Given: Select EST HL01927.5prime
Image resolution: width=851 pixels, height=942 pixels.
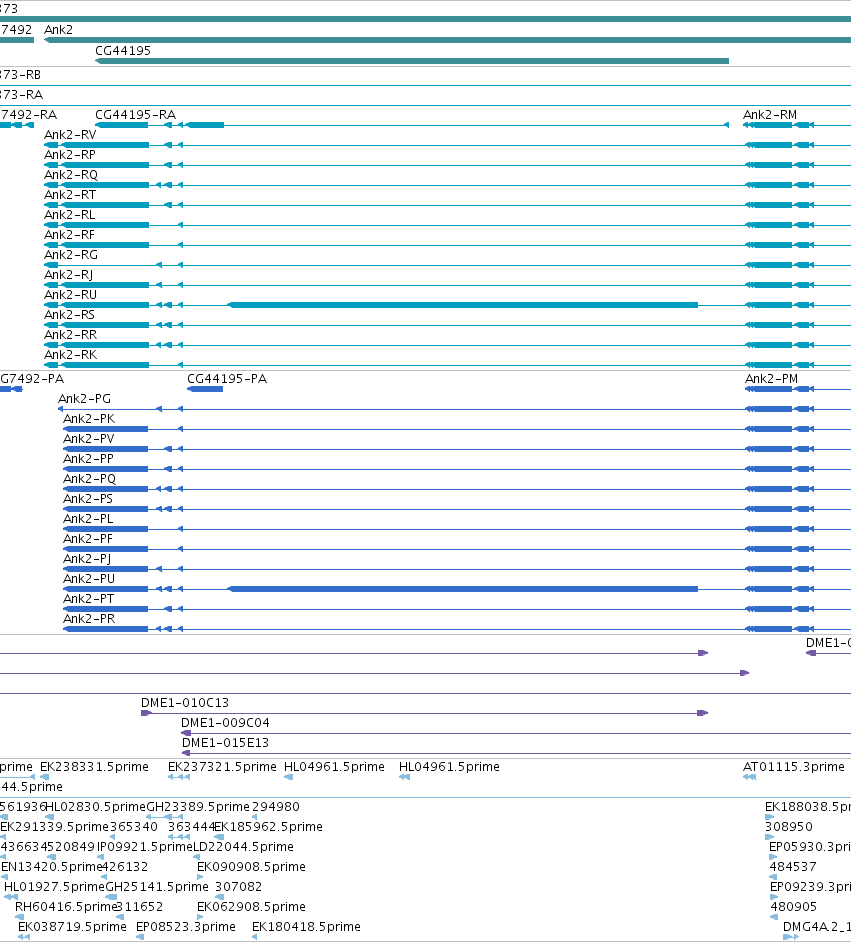Looking at the screenshot, I should pyautogui.click(x=55, y=887).
